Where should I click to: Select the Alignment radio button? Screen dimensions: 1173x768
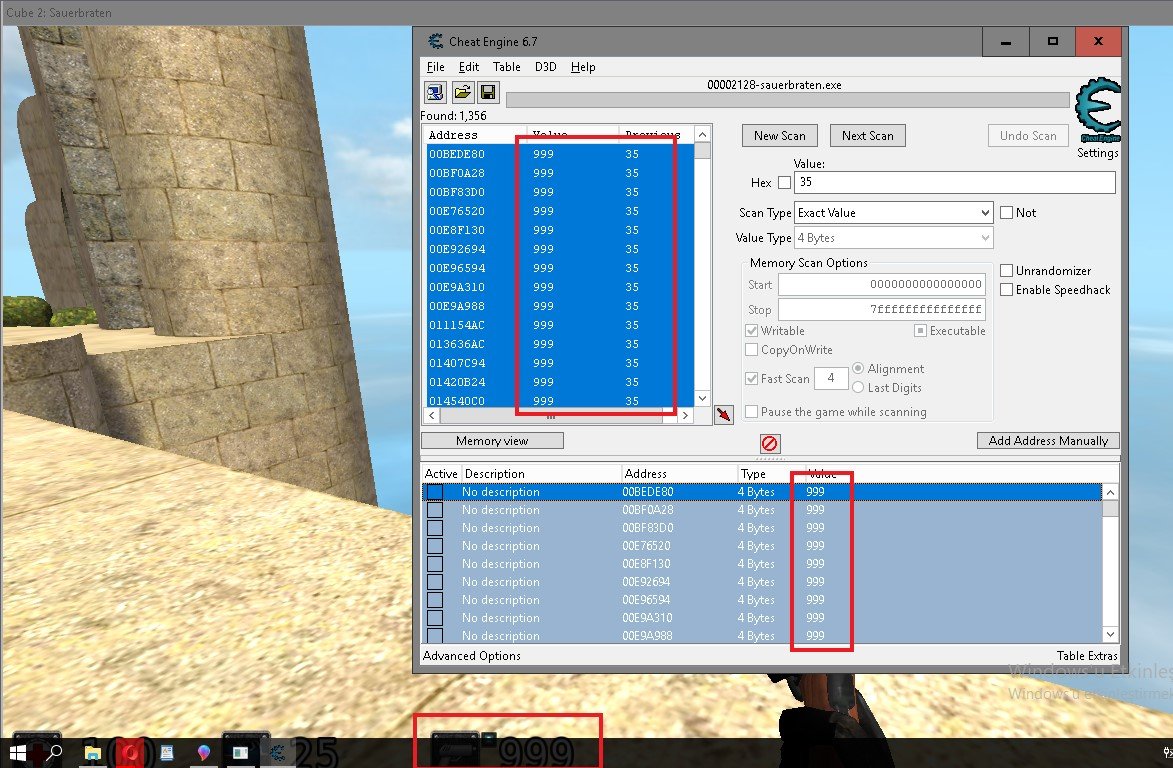click(858, 368)
